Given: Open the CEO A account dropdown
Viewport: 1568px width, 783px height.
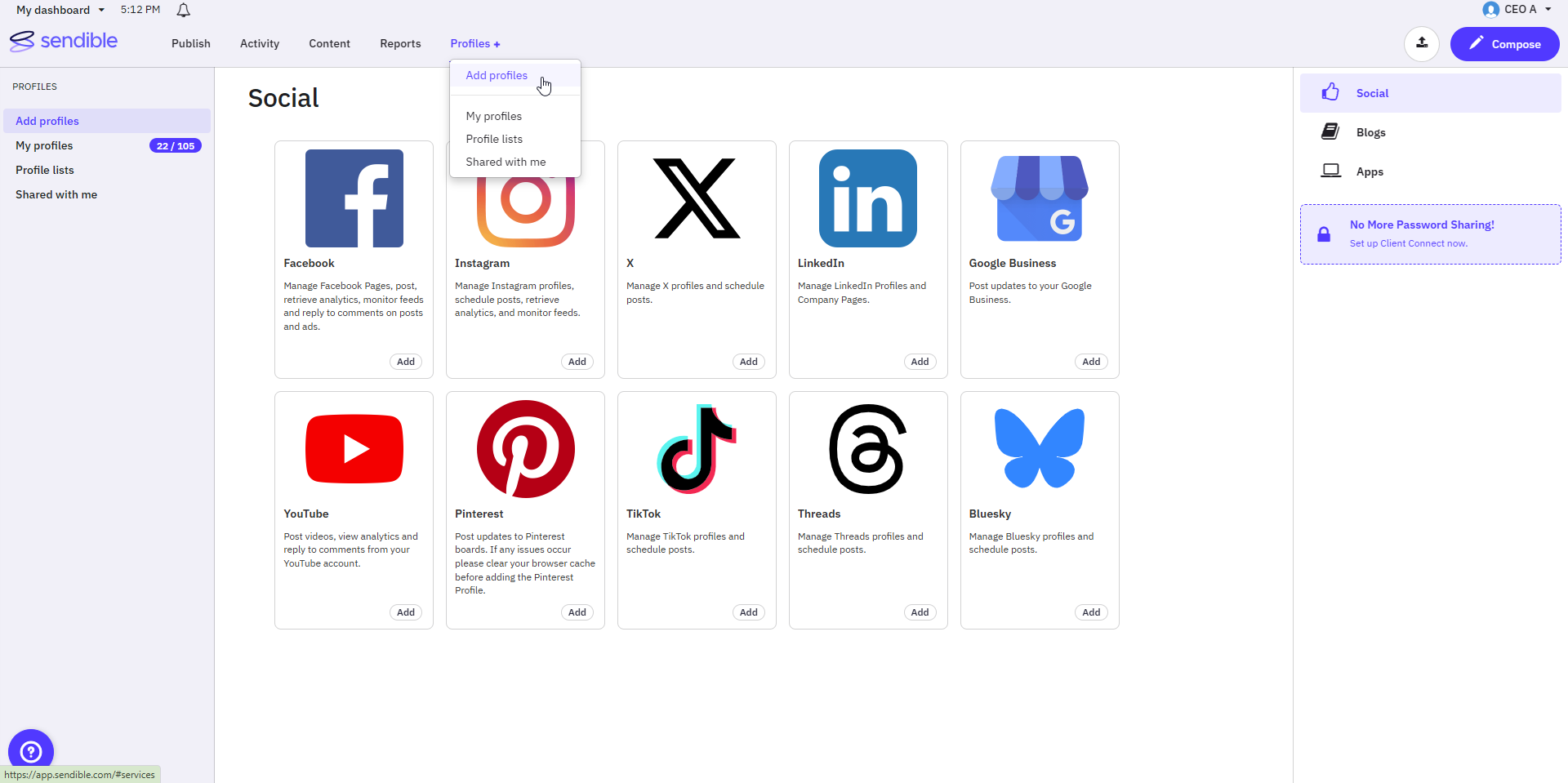Looking at the screenshot, I should (x=1517, y=9).
